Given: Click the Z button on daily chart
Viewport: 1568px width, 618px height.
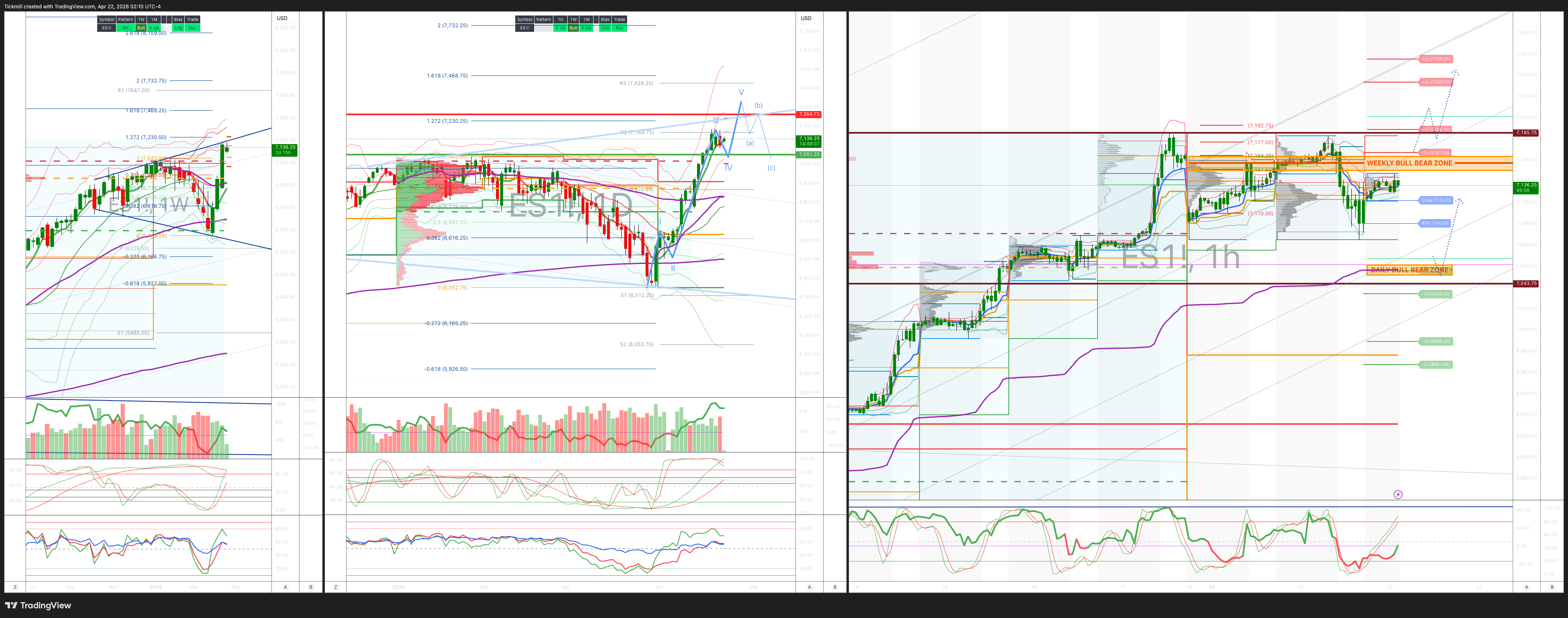Looking at the screenshot, I should click(x=336, y=587).
